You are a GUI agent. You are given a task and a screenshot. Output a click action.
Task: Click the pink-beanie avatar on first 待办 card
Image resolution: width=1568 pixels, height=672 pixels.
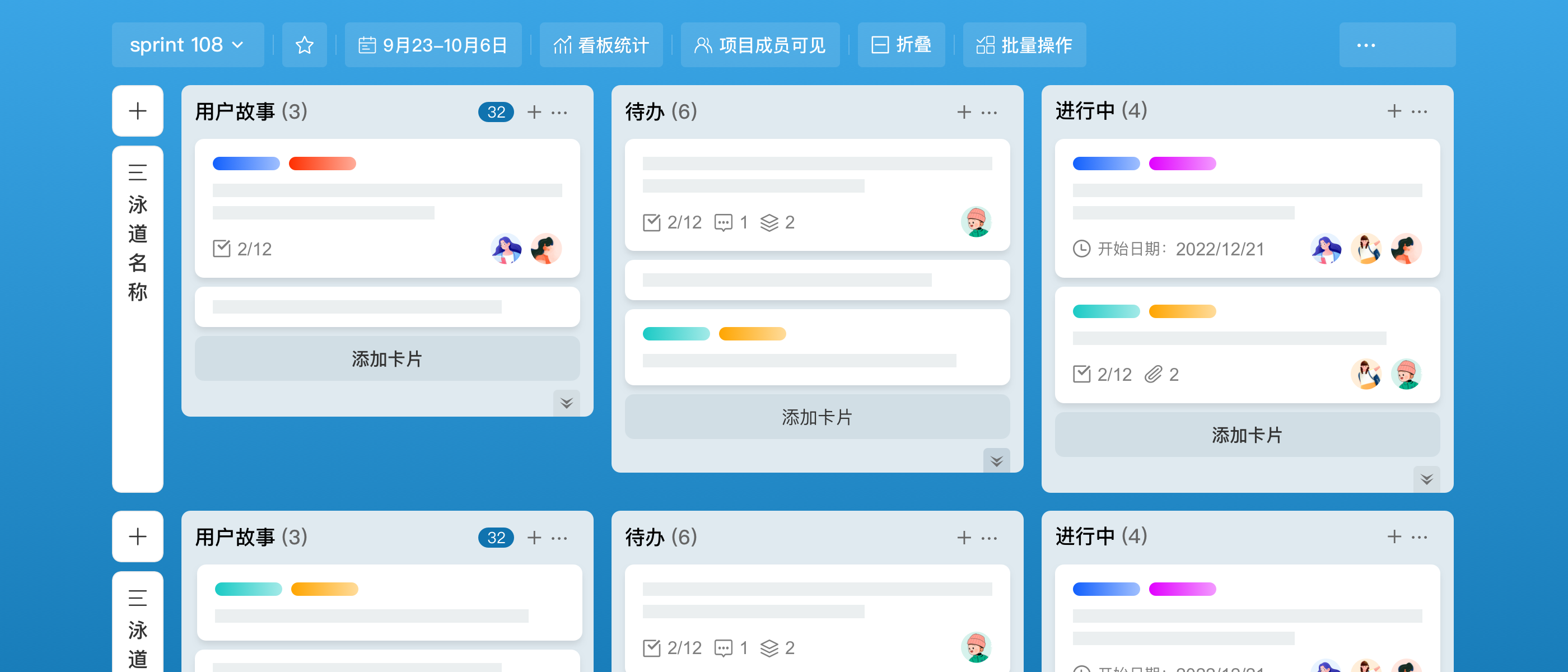pyautogui.click(x=976, y=222)
